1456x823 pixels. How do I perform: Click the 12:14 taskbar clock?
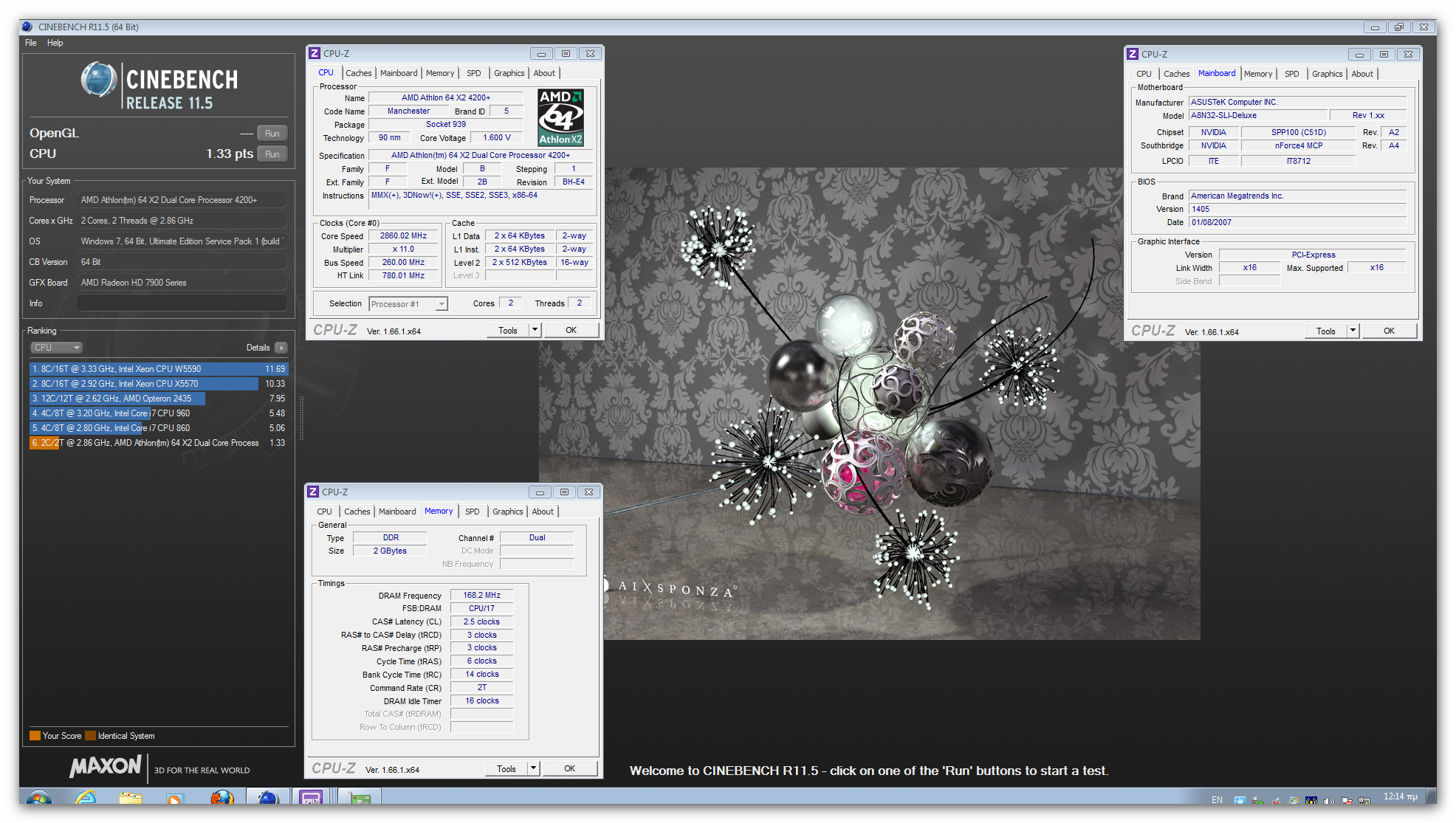point(1401,796)
